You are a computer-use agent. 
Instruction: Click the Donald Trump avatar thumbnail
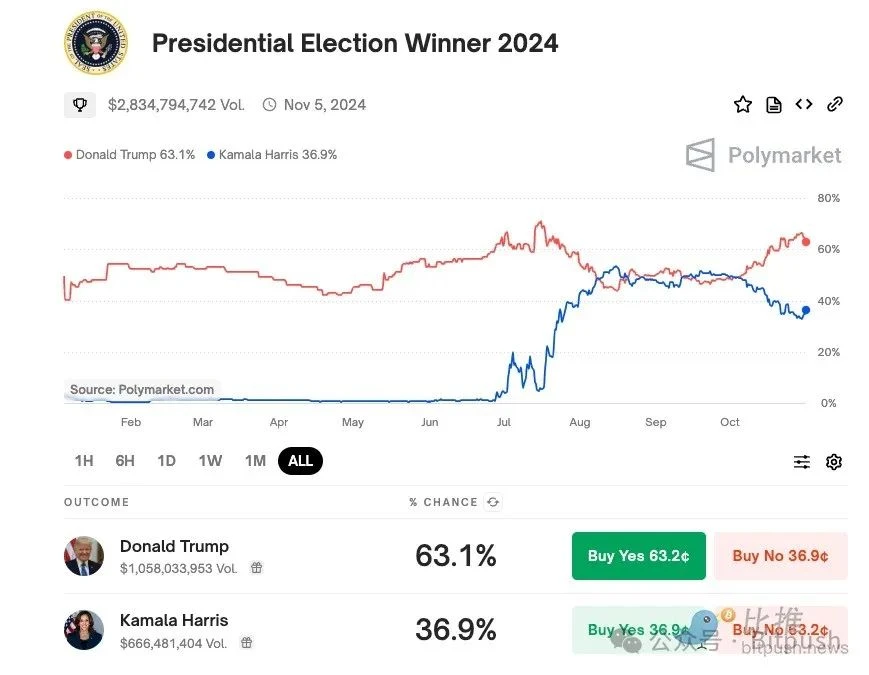84,556
